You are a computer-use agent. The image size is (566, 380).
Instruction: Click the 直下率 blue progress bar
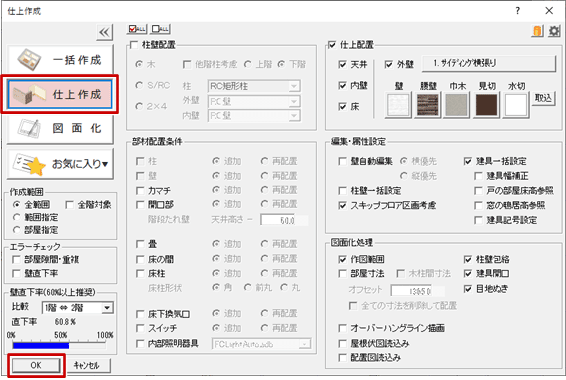41,346
